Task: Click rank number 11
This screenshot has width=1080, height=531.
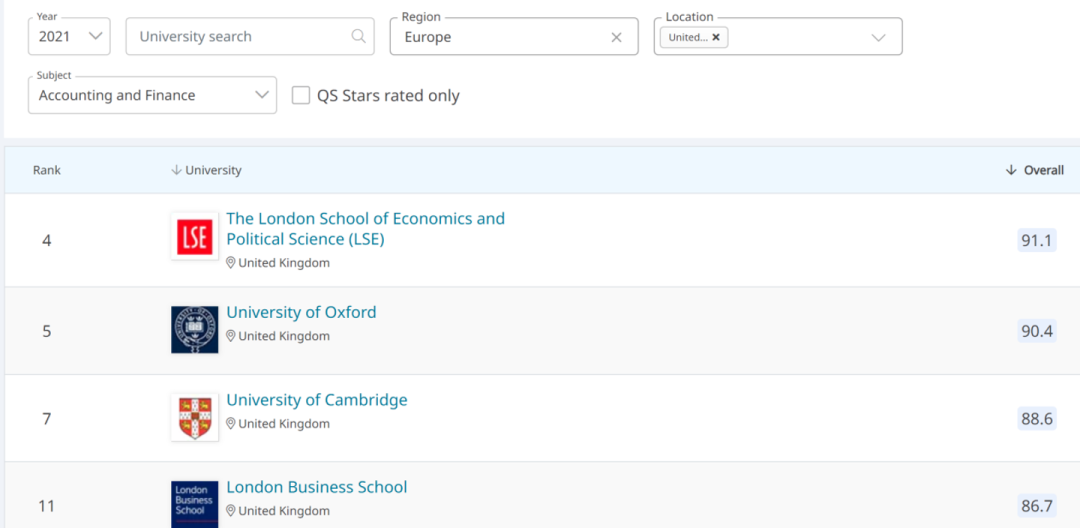Action: (x=47, y=507)
